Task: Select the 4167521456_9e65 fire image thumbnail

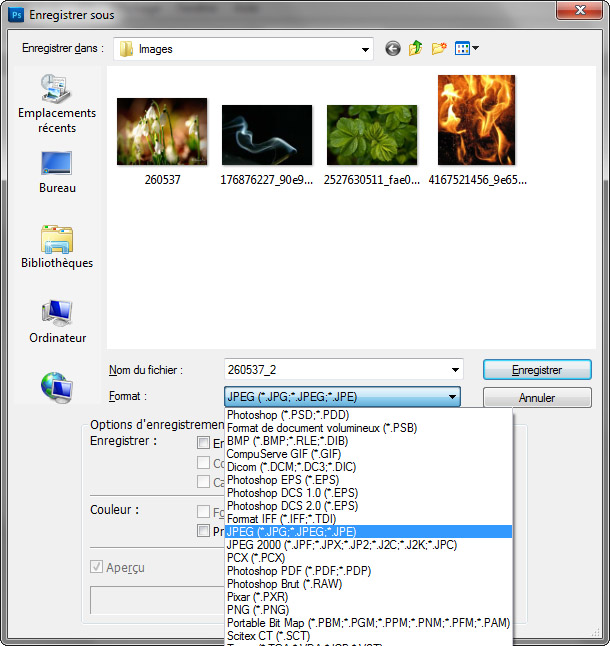Action: point(476,120)
